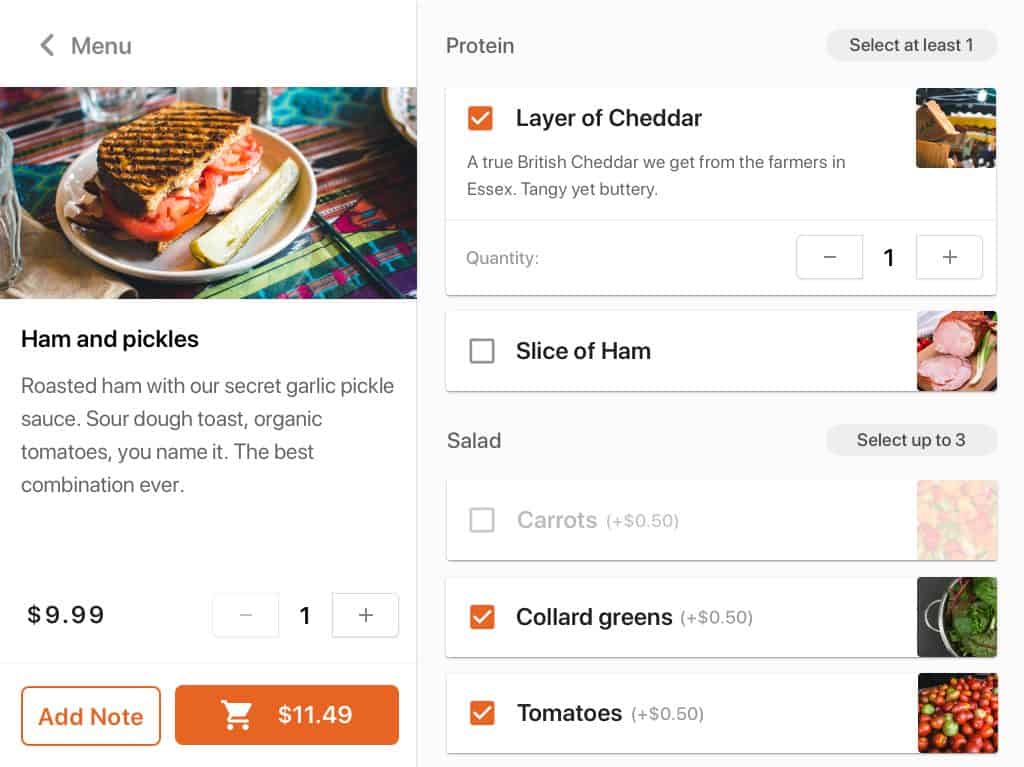Click the back chevron next to Menu

point(47,45)
